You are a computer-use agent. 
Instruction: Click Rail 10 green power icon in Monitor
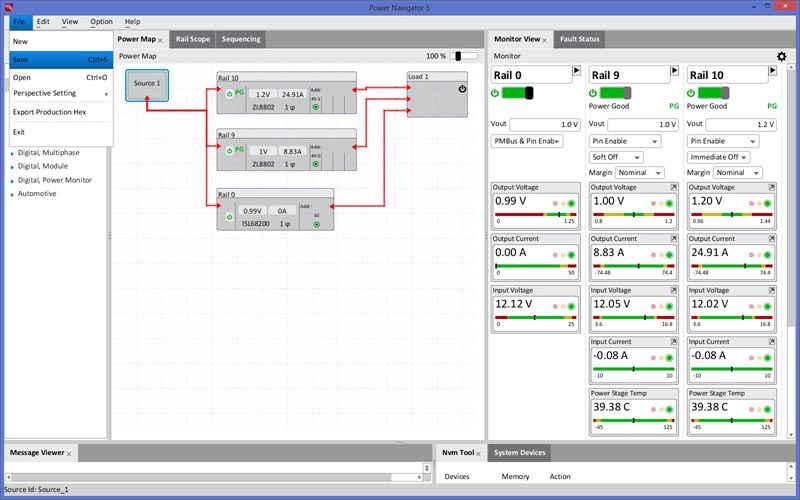690,93
